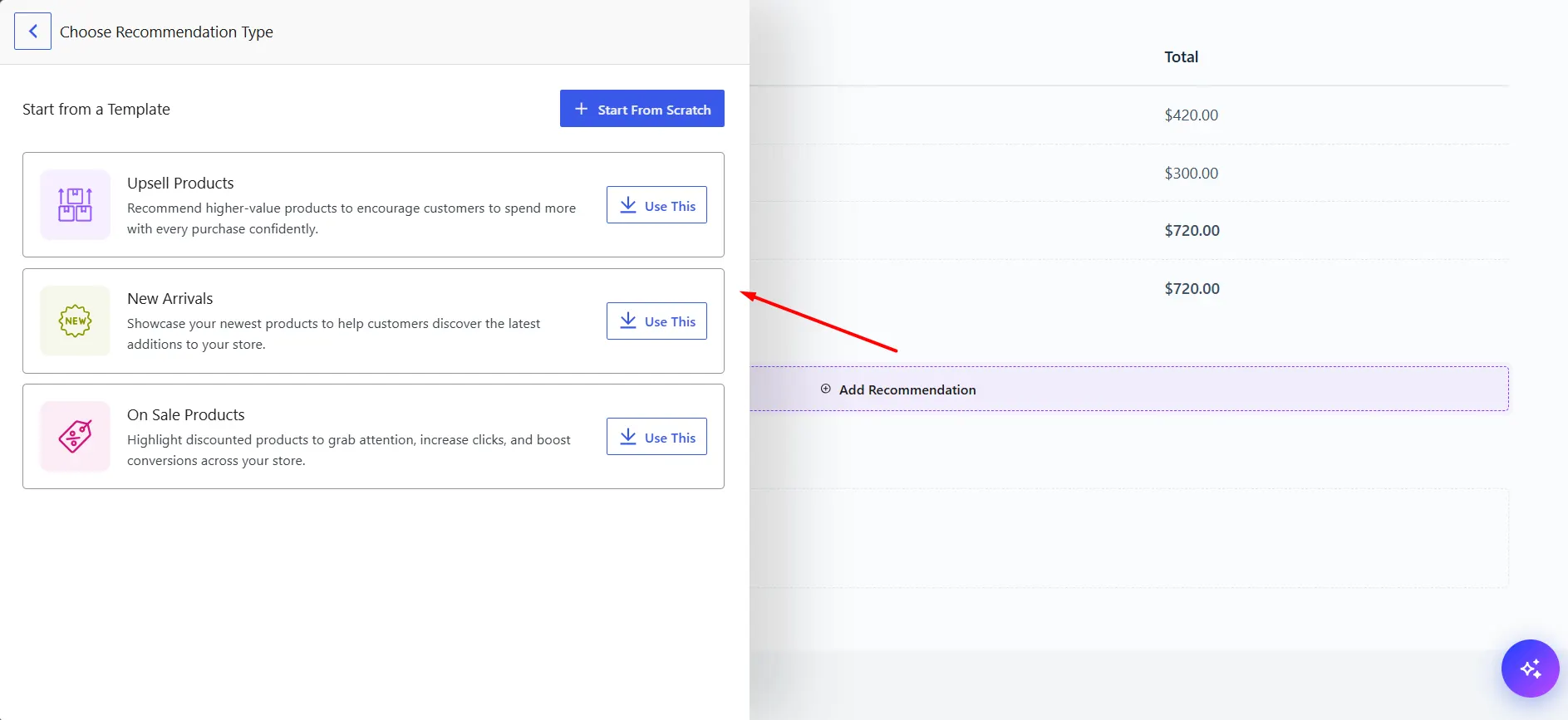1568x720 pixels.
Task: Select the New Arrivals title
Action: pyautogui.click(x=170, y=298)
